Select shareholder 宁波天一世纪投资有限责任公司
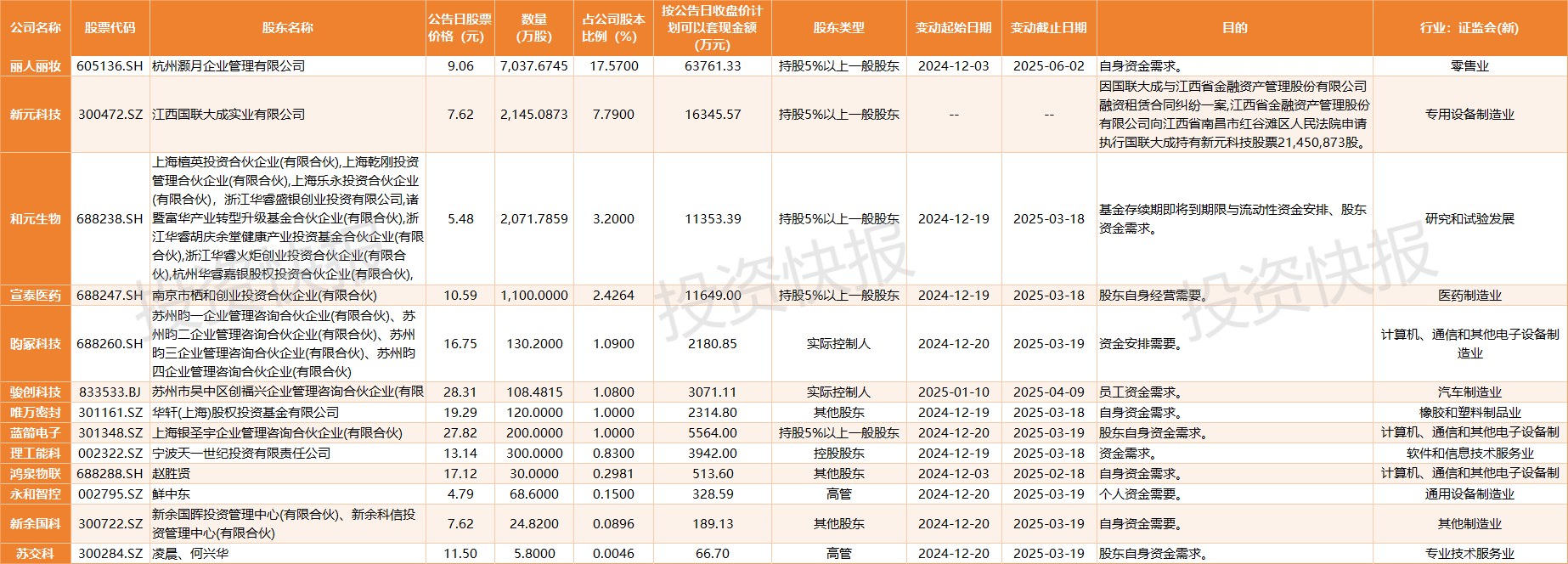 [x=241, y=454]
